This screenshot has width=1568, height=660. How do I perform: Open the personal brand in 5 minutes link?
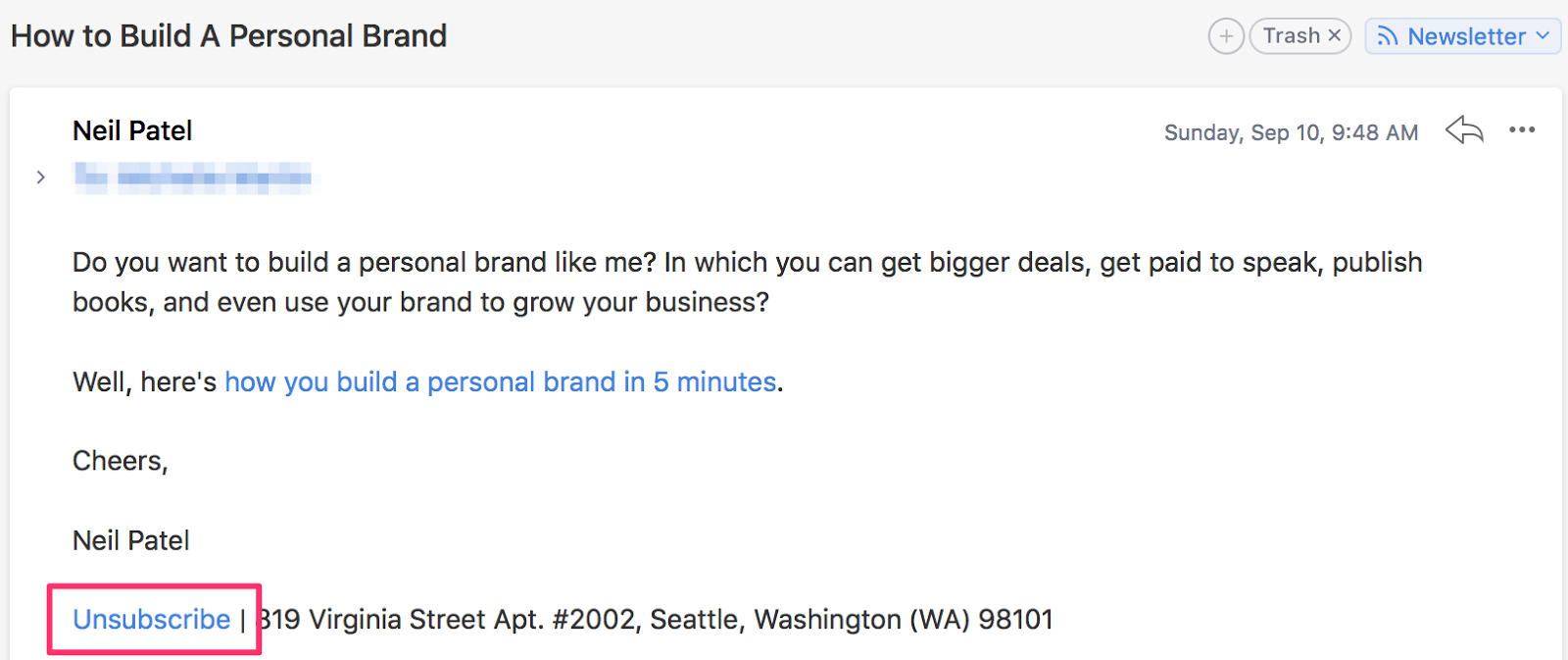point(501,381)
